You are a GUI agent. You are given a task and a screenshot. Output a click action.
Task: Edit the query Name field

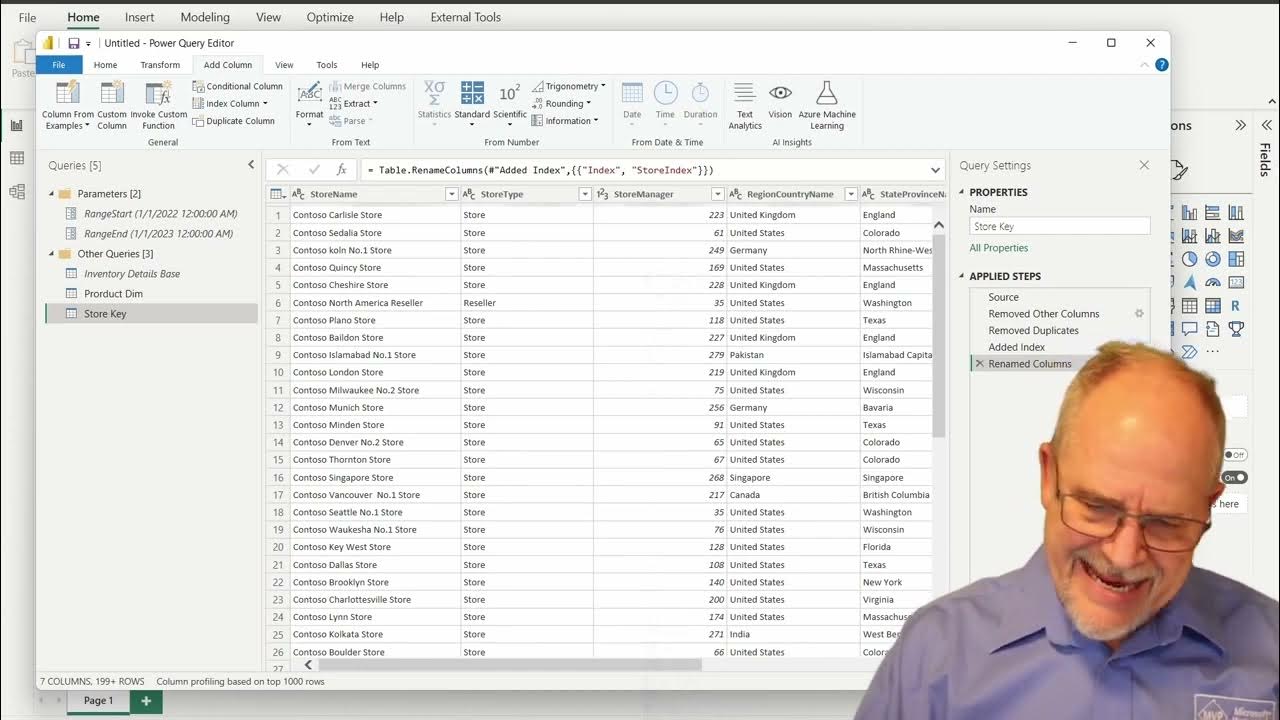pyautogui.click(x=1059, y=227)
